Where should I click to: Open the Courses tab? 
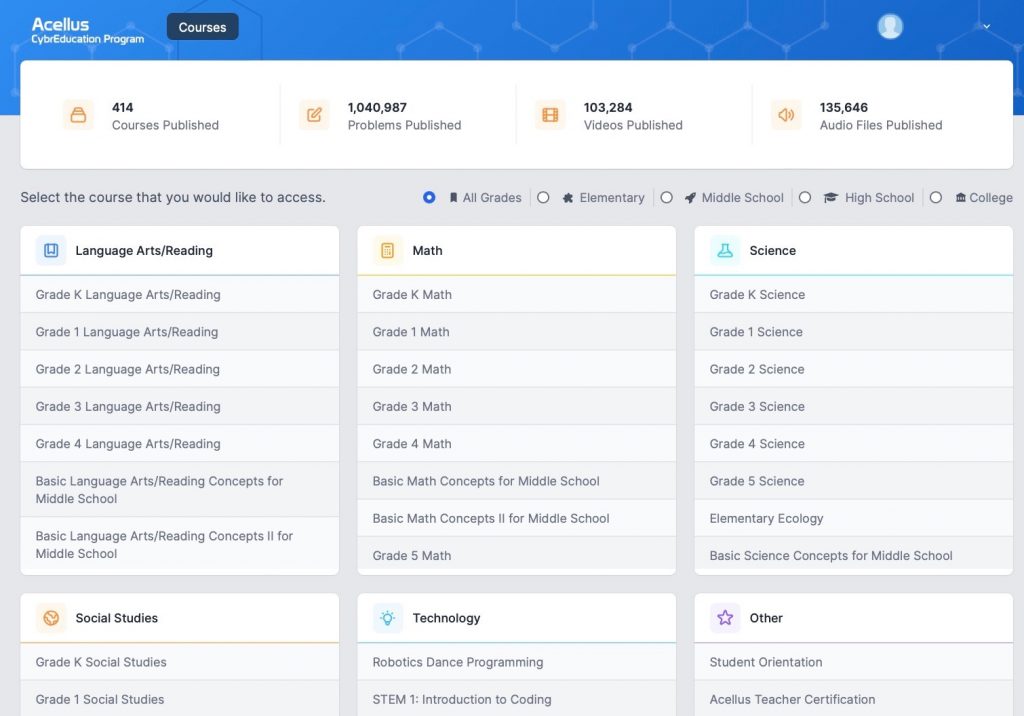[202, 27]
